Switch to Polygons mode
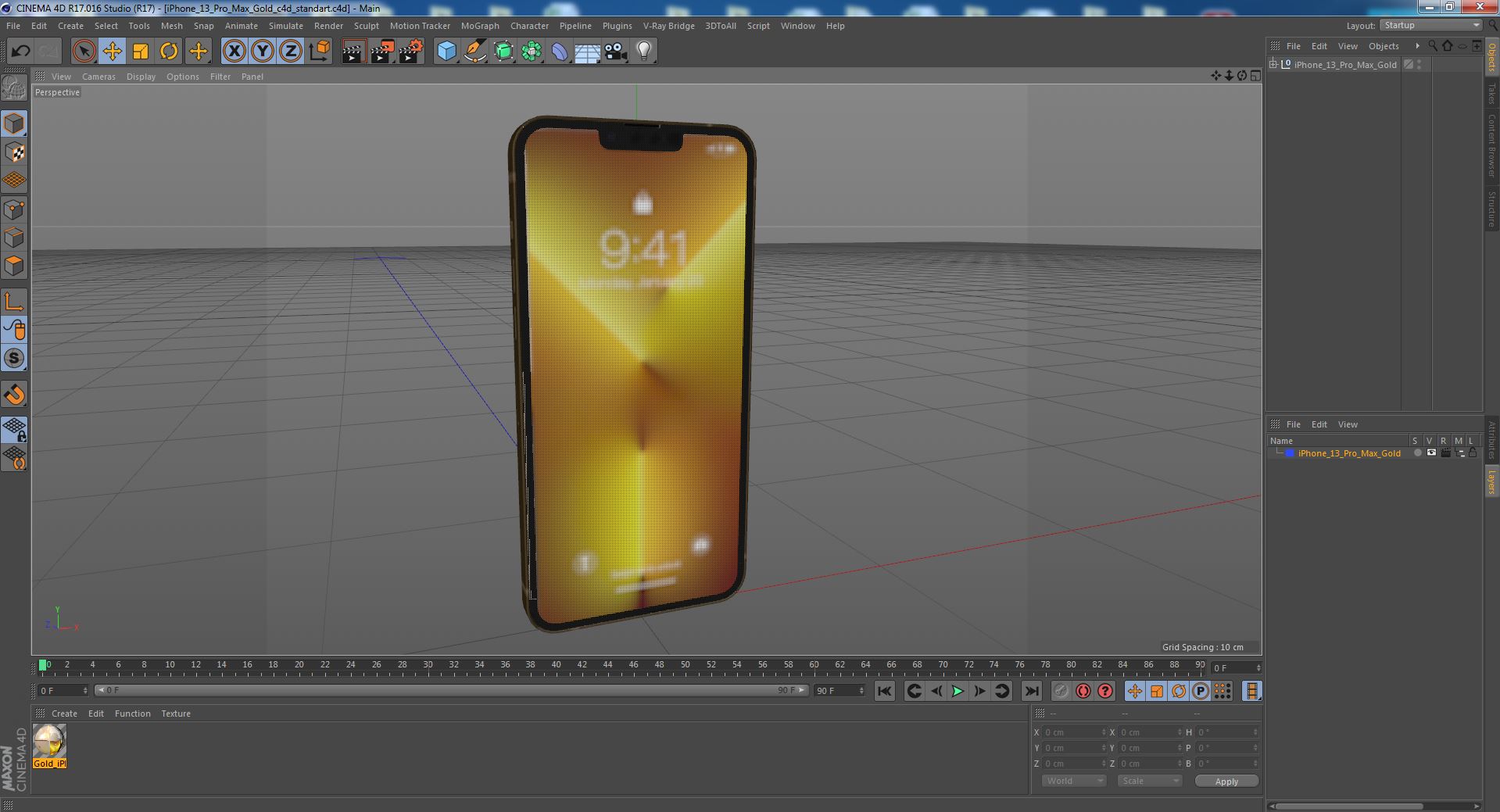Image resolution: width=1500 pixels, height=812 pixels. (x=14, y=266)
